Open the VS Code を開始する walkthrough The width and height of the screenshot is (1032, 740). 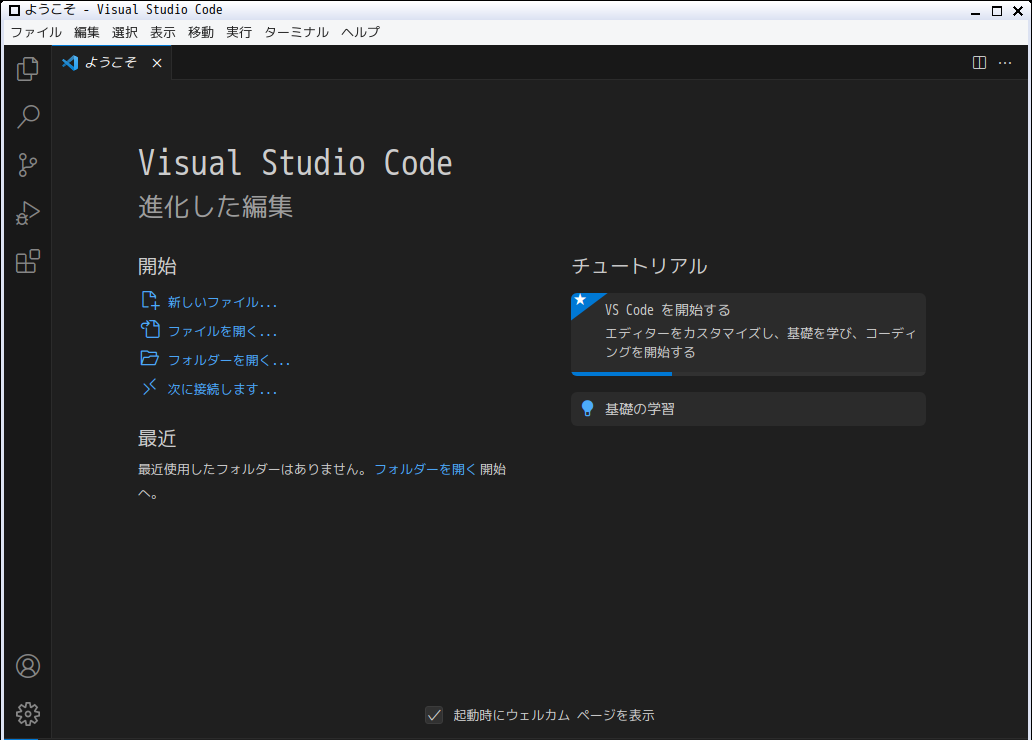(748, 334)
